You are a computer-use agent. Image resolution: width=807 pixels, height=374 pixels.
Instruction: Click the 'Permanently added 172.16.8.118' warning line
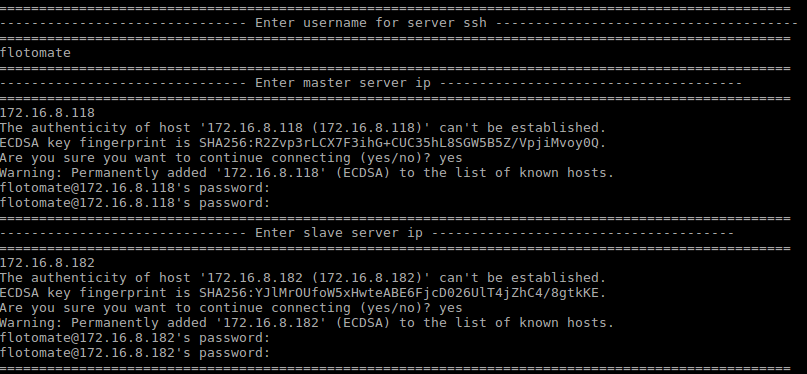[x=307, y=172]
